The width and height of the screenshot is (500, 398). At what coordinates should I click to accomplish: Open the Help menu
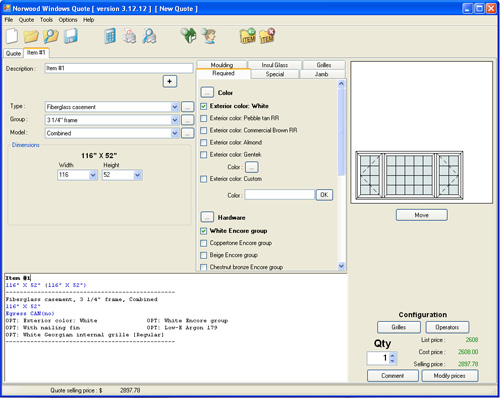coord(88,20)
